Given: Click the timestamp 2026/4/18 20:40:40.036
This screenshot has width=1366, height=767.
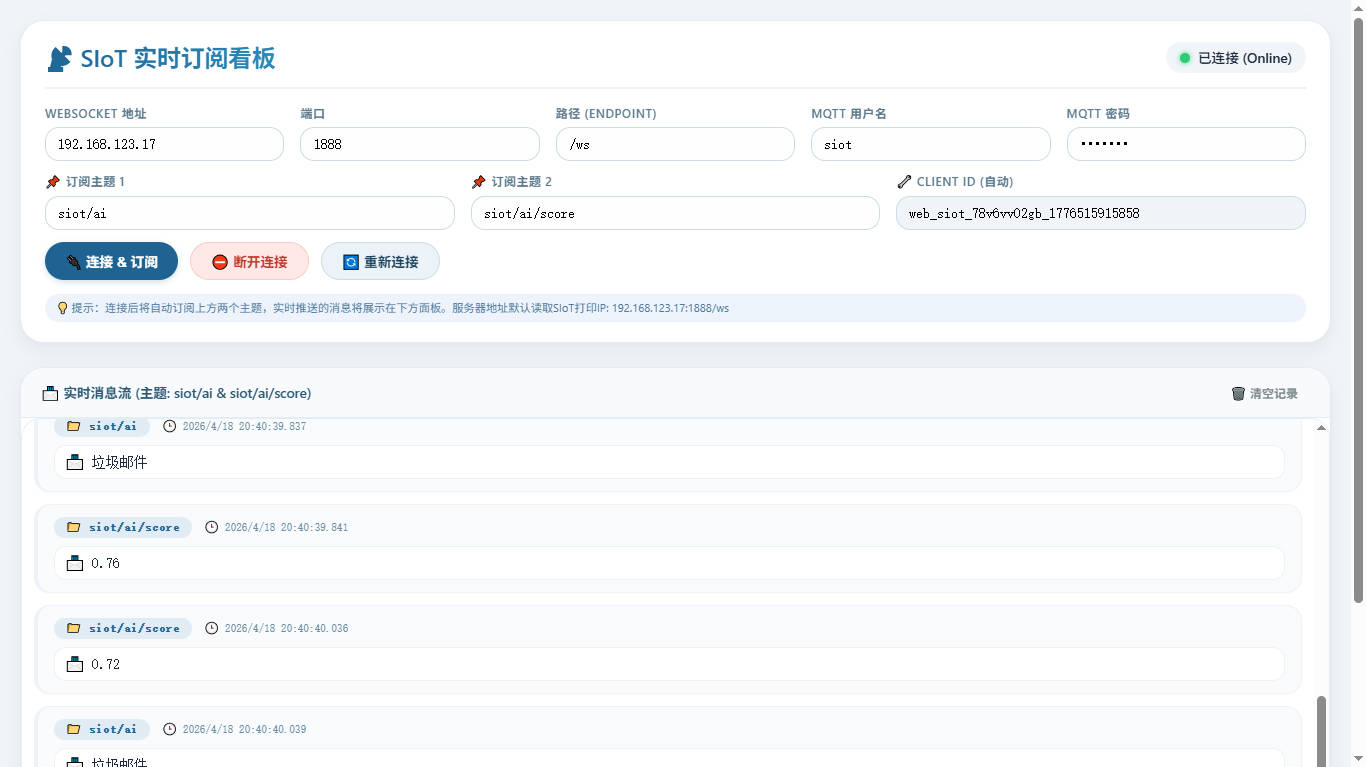Looking at the screenshot, I should [x=286, y=628].
